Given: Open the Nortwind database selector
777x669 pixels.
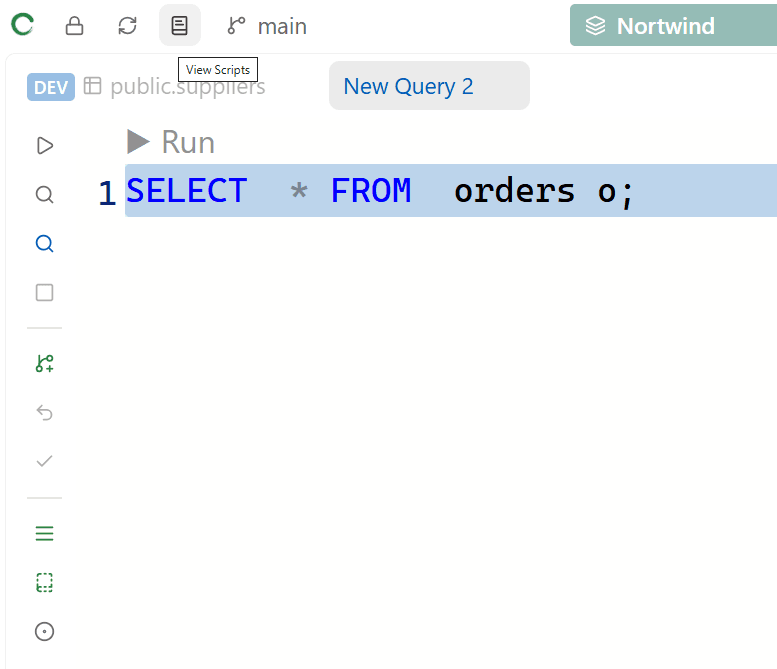Looking at the screenshot, I should pyautogui.click(x=673, y=25).
